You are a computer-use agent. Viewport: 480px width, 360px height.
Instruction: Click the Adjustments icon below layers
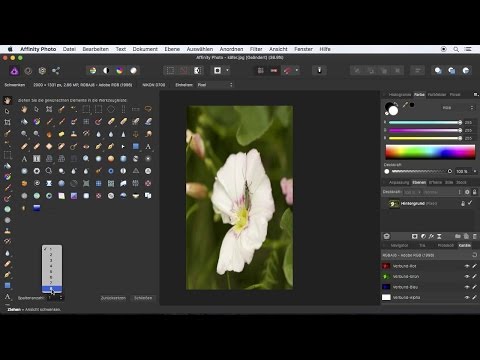(x=423, y=236)
